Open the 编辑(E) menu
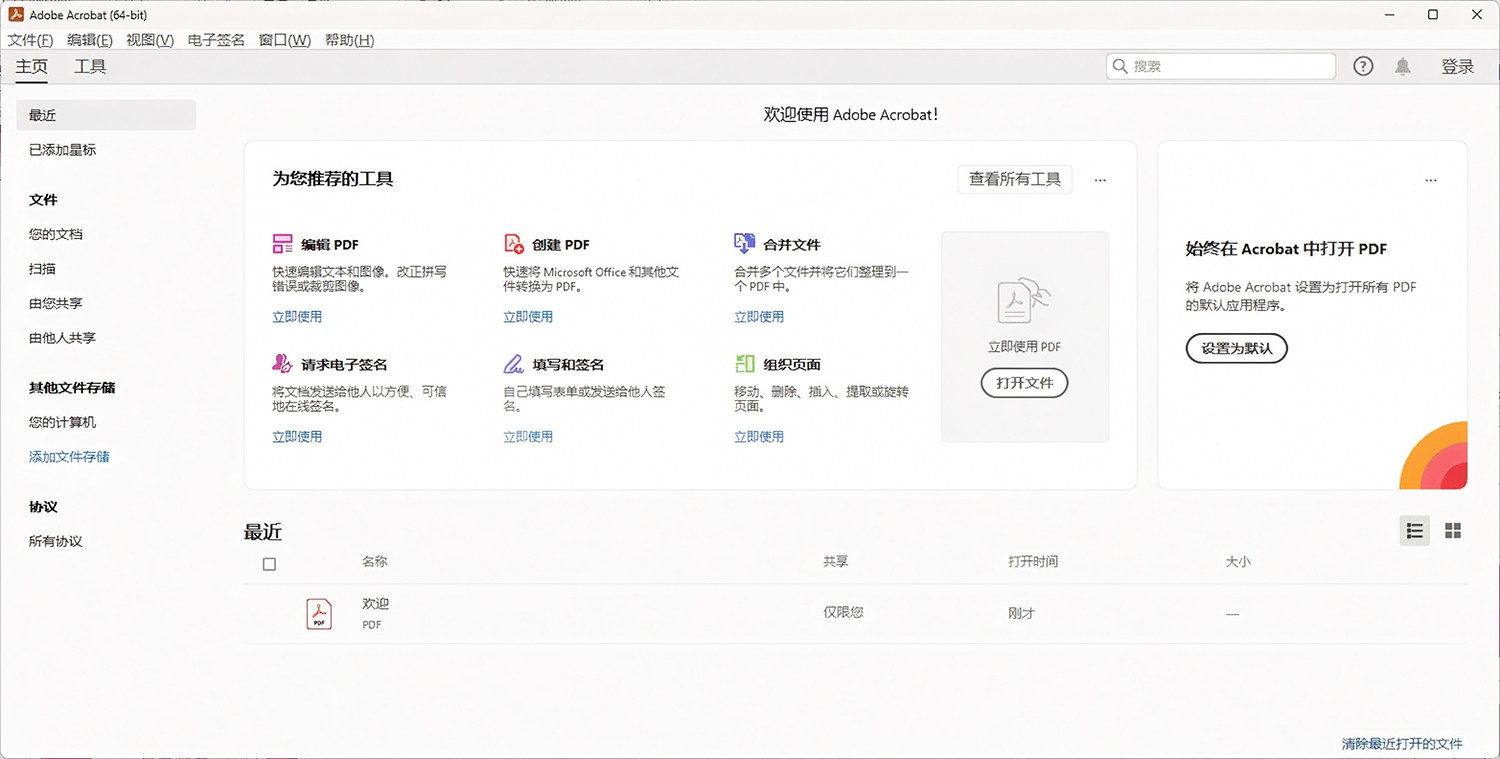Image resolution: width=1500 pixels, height=759 pixels. (90, 40)
